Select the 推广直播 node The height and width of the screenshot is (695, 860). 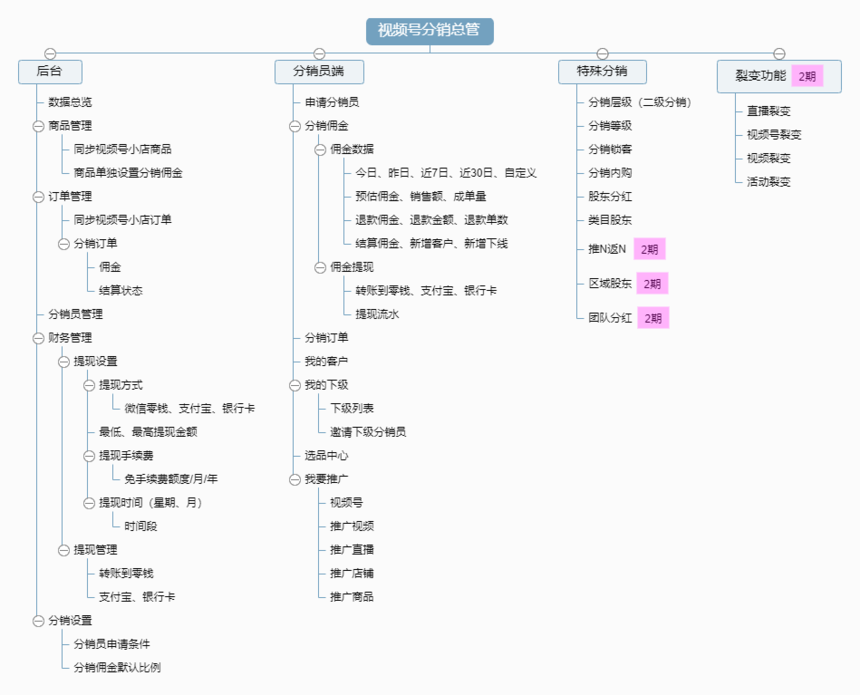352,550
